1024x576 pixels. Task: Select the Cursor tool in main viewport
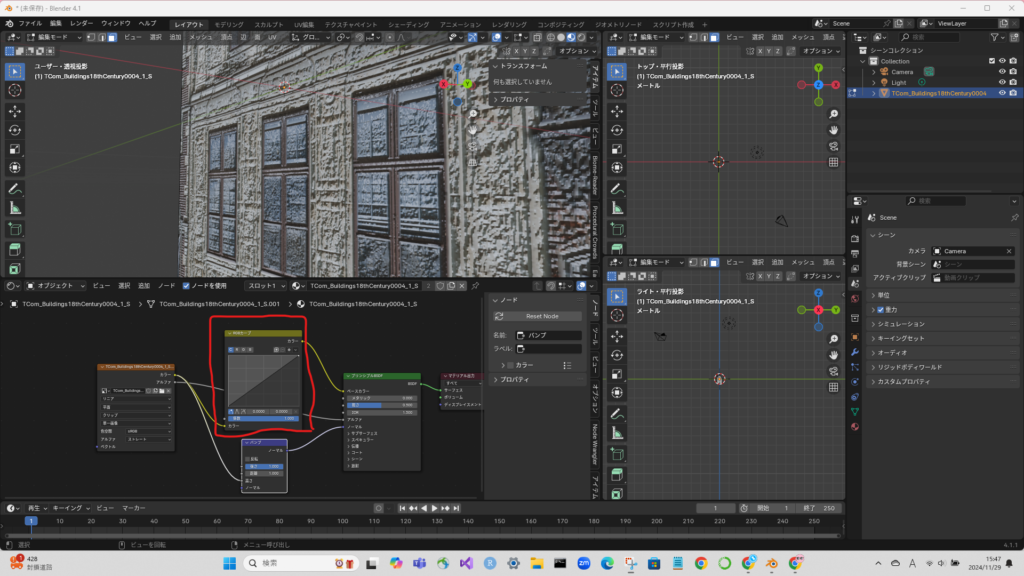tap(15, 90)
